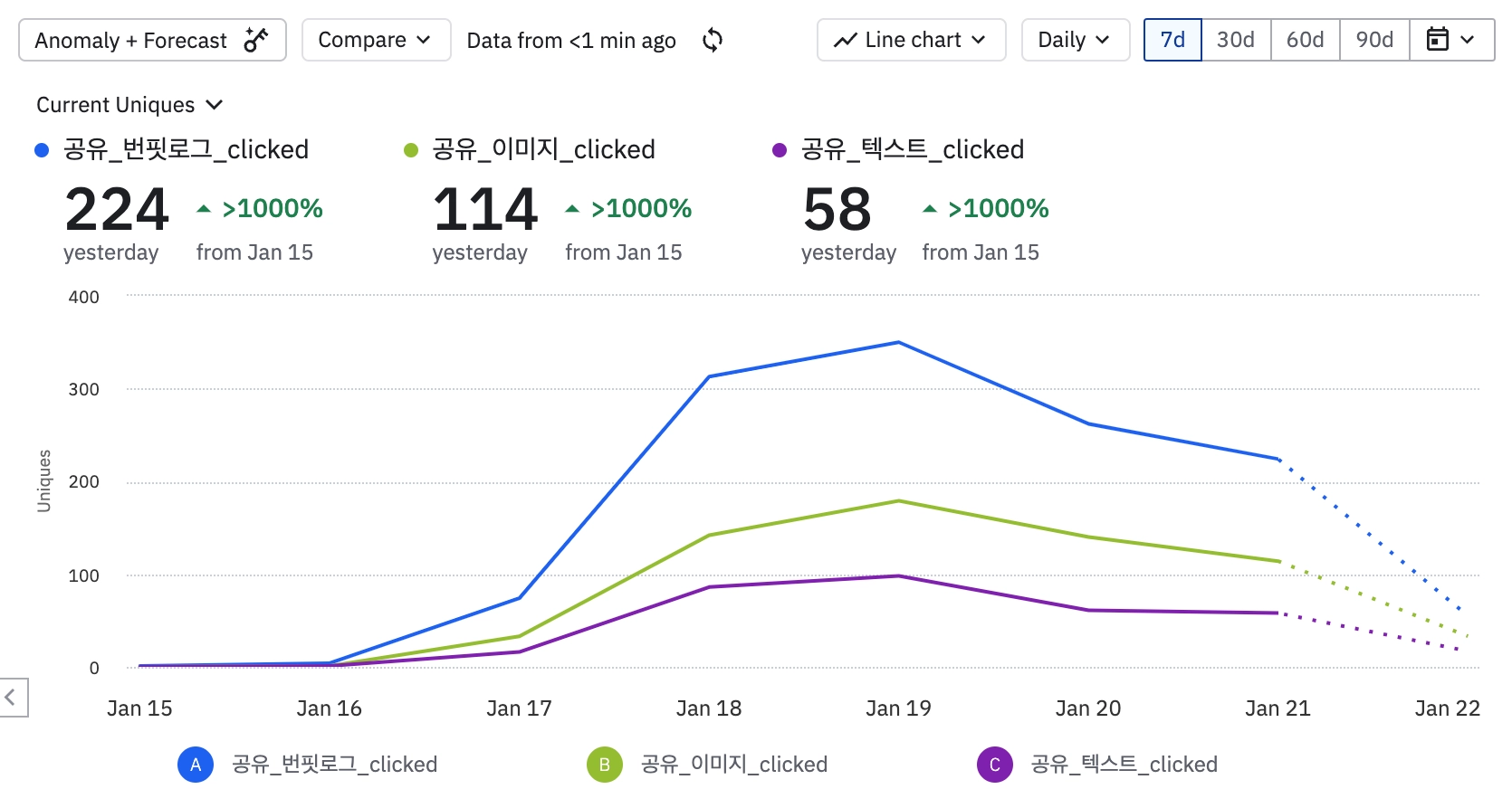Click the blue dot beside 공유_번핏로그_clicked header
This screenshot has height=789, width=1512.
[x=42, y=150]
